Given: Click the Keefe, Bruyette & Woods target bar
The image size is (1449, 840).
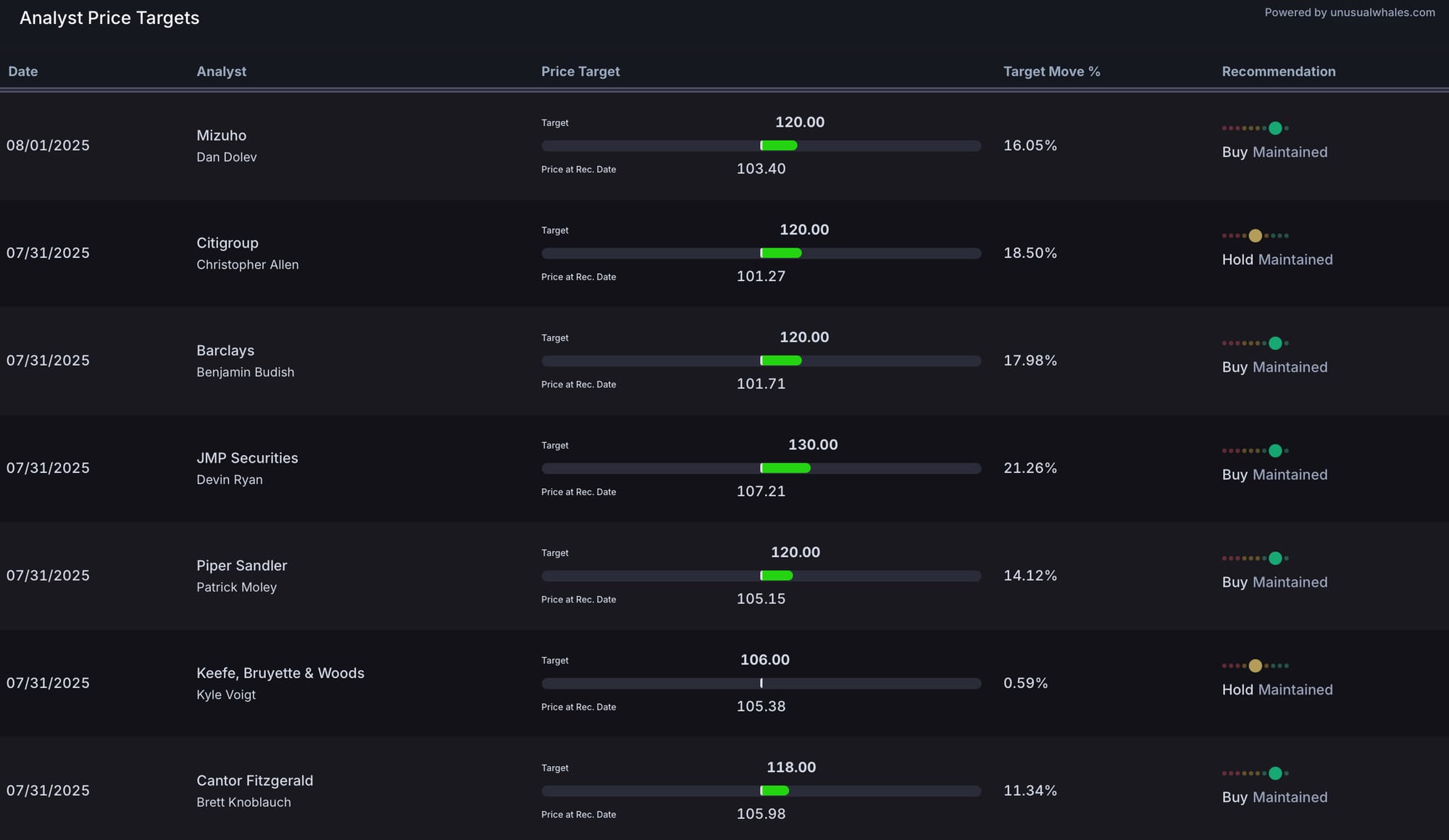Looking at the screenshot, I should pyautogui.click(x=761, y=684).
